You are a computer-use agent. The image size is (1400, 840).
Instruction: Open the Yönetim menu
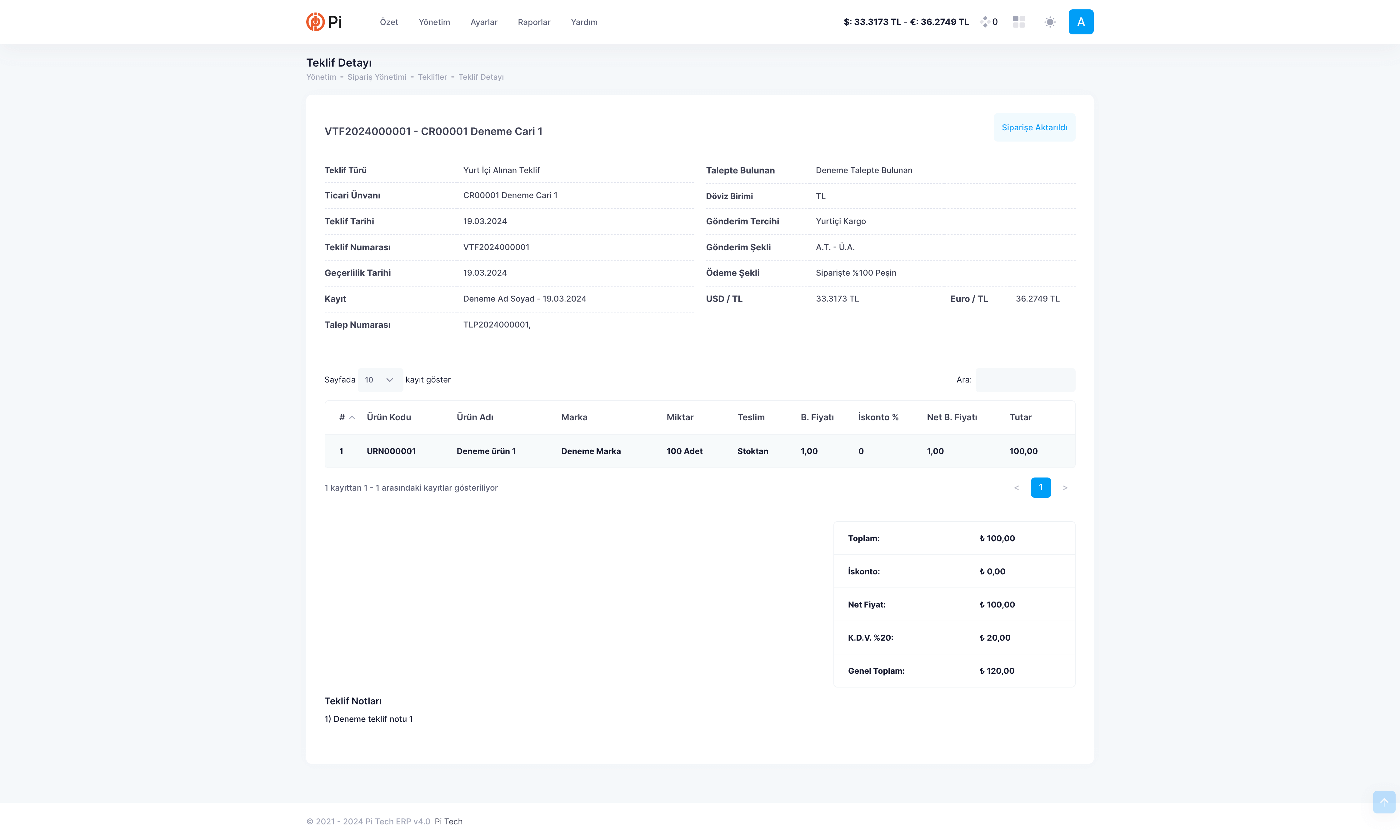tap(434, 22)
